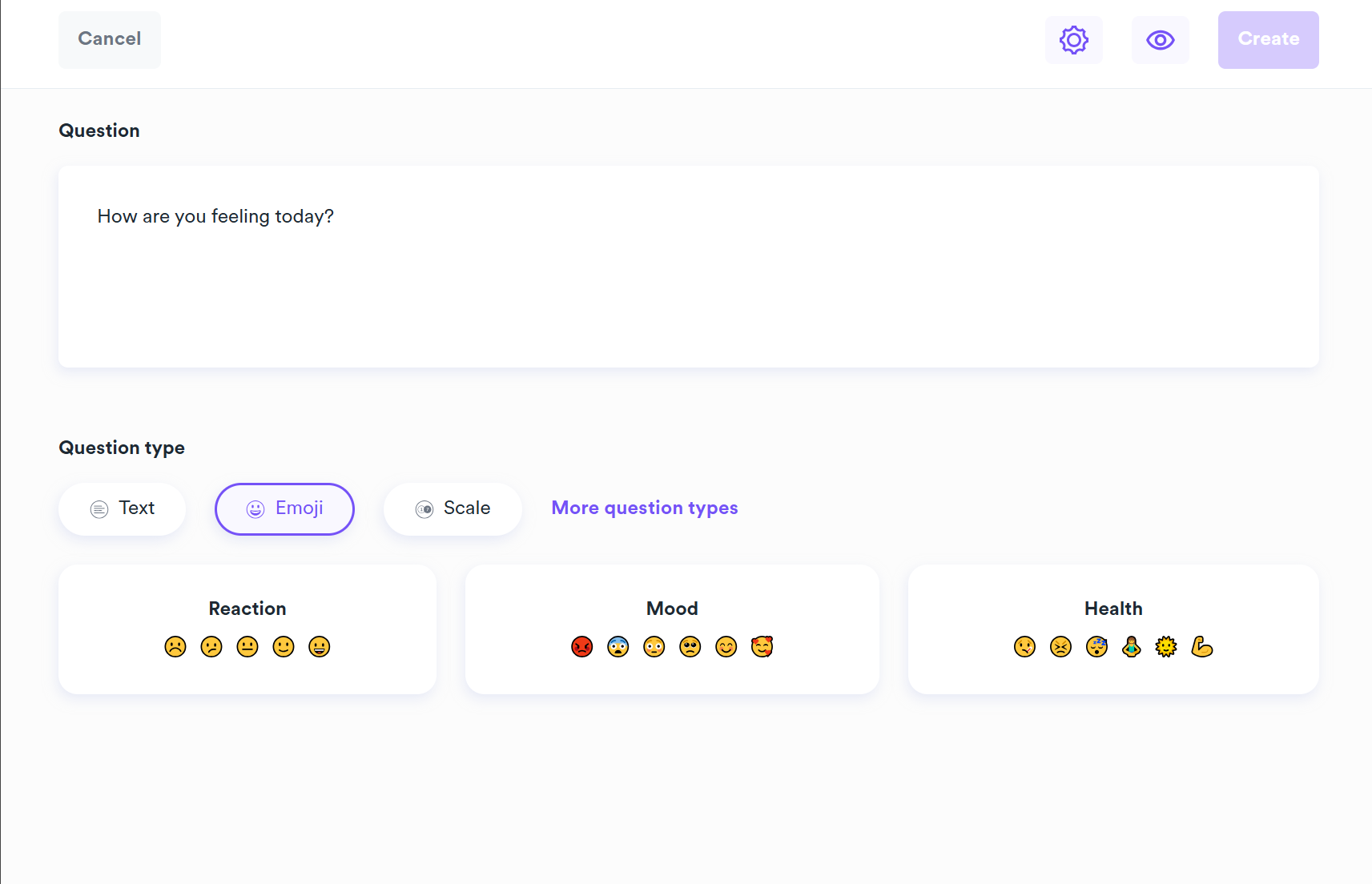
Task: Choose the Health emoji set title
Action: [x=1112, y=609]
